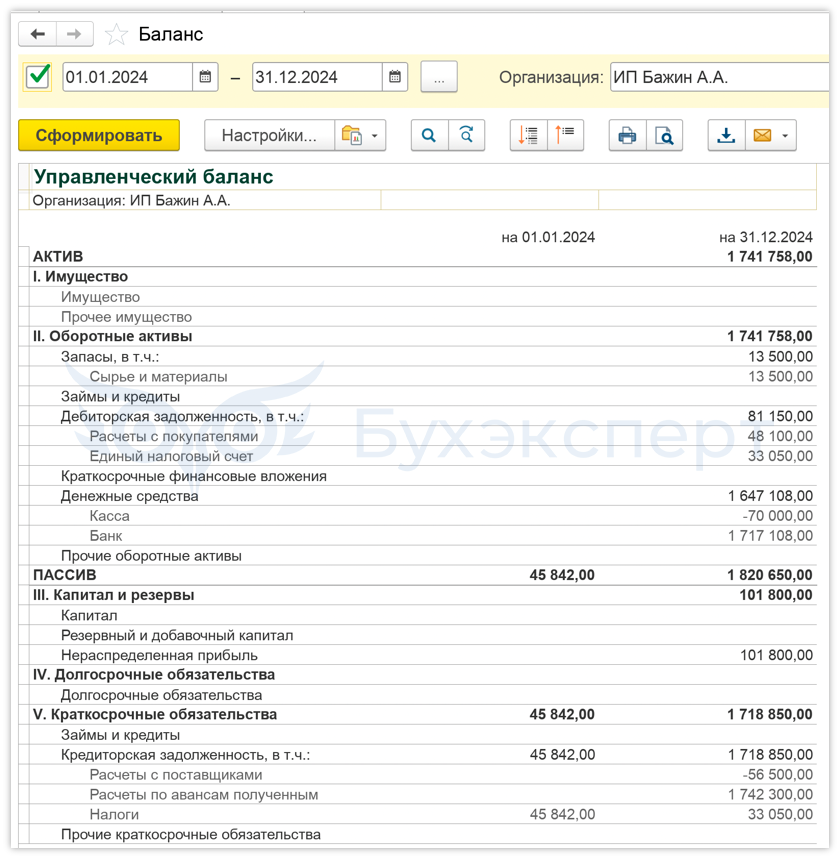The width and height of the screenshot is (840, 859).
Task: Click the find next icon
Action: [466, 135]
